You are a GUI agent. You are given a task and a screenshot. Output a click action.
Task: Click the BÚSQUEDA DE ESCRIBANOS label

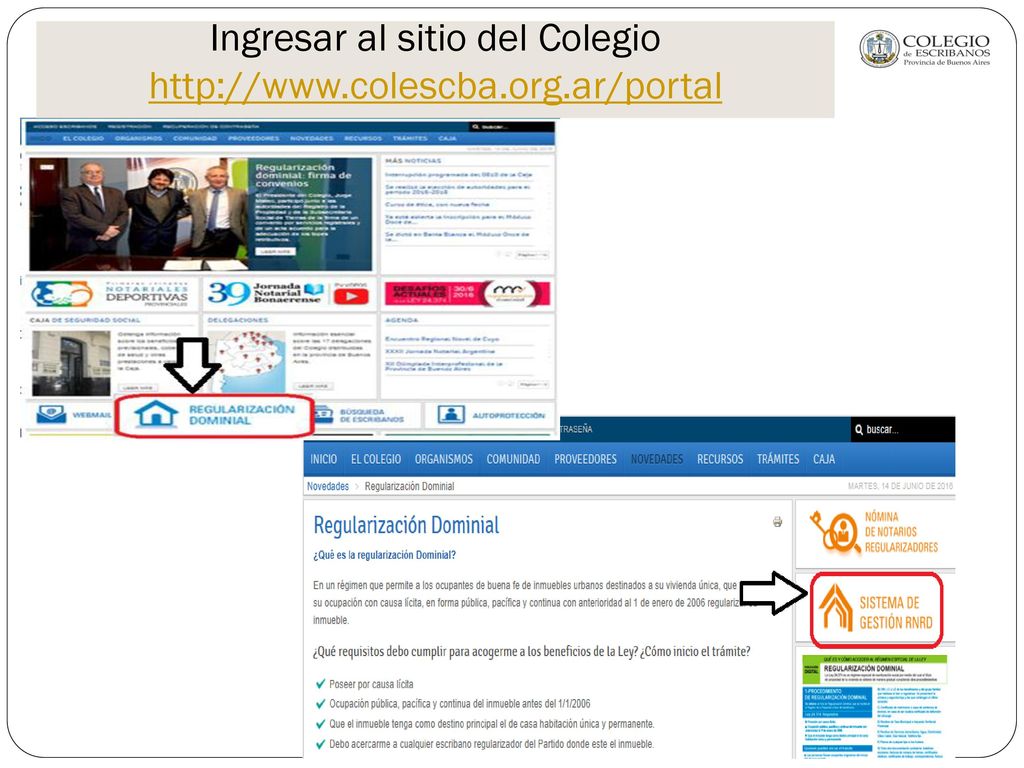tap(372, 415)
